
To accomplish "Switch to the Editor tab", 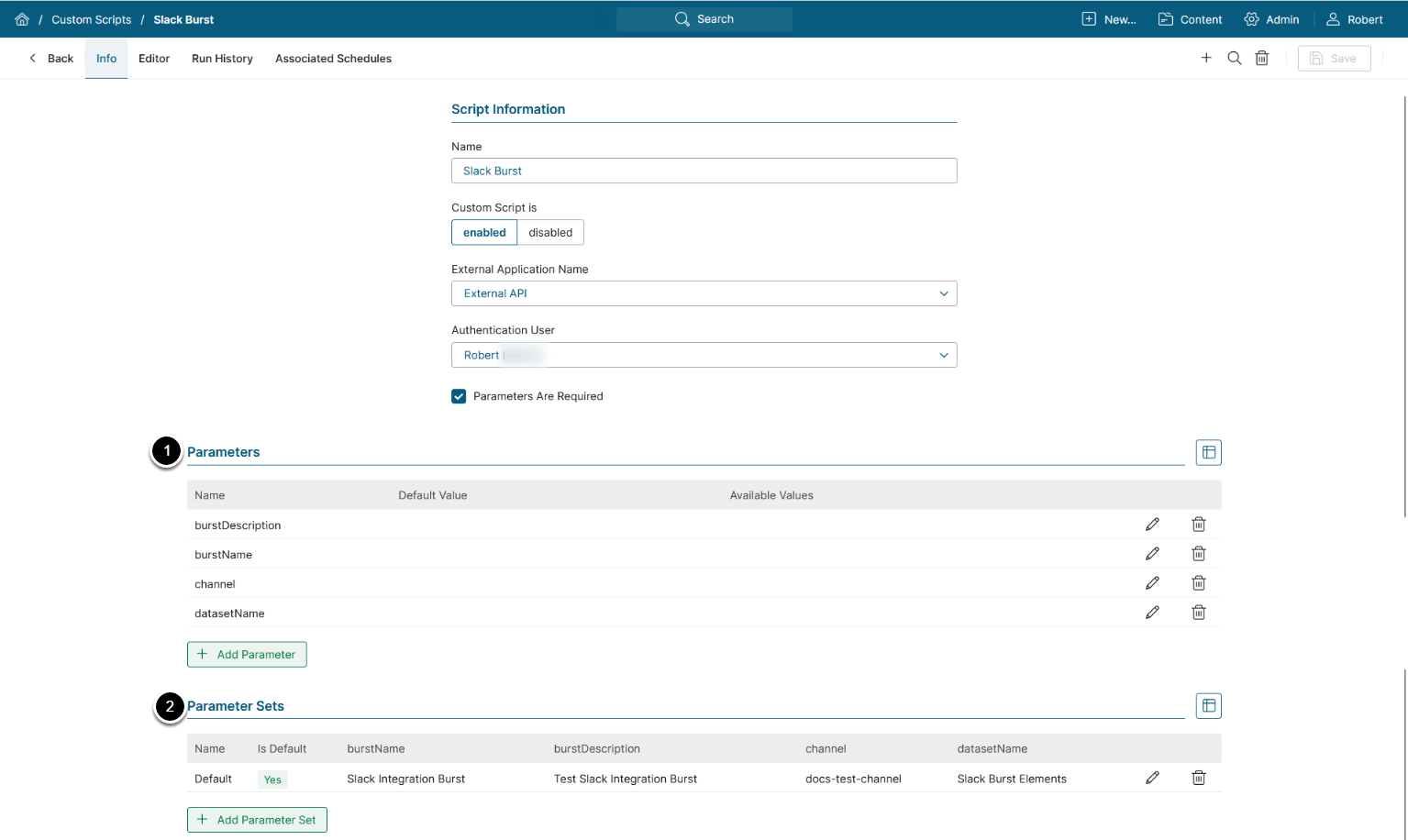I will coord(154,59).
